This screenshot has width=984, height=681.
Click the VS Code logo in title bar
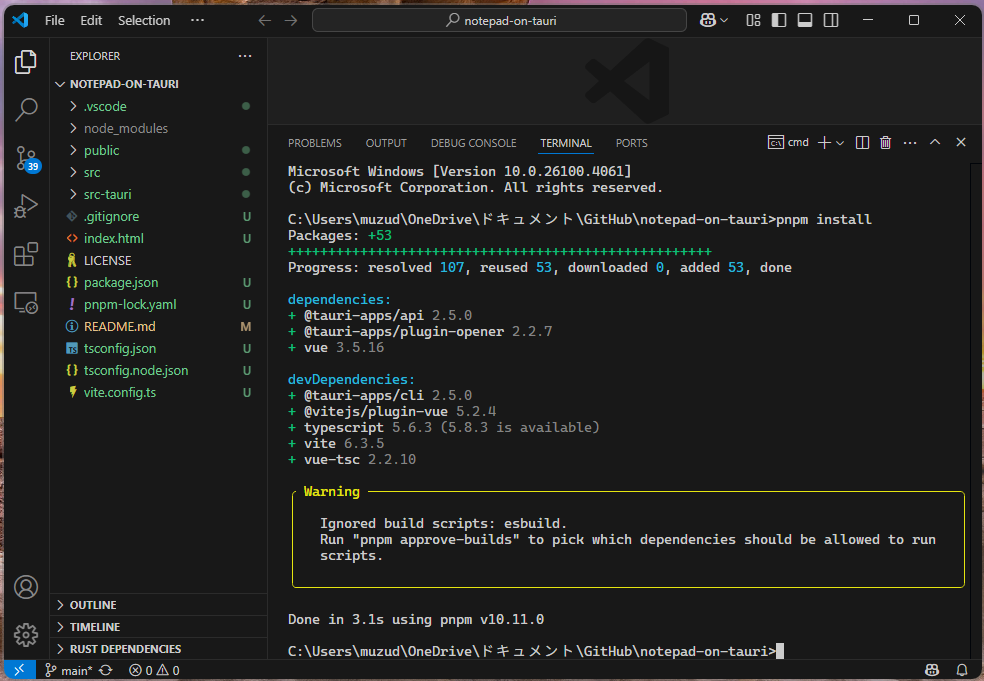[x=20, y=20]
